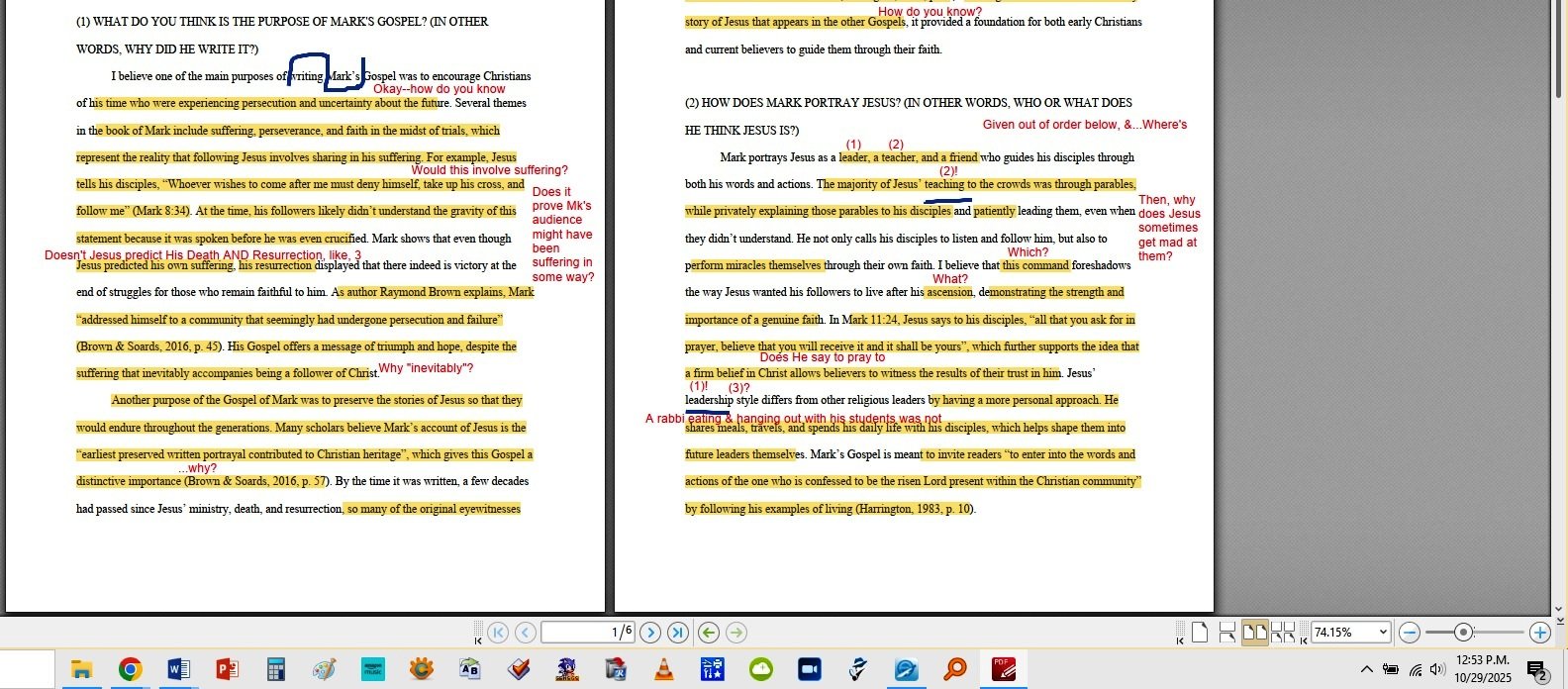
Task: Open the Calculator from the taskbar
Action: pyautogui.click(x=275, y=670)
